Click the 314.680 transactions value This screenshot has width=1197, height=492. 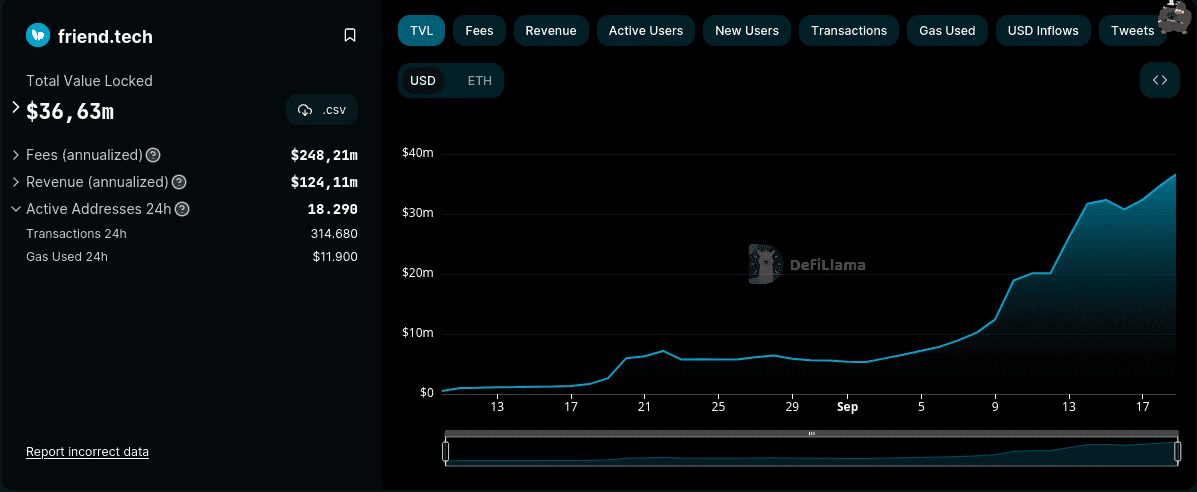point(334,234)
